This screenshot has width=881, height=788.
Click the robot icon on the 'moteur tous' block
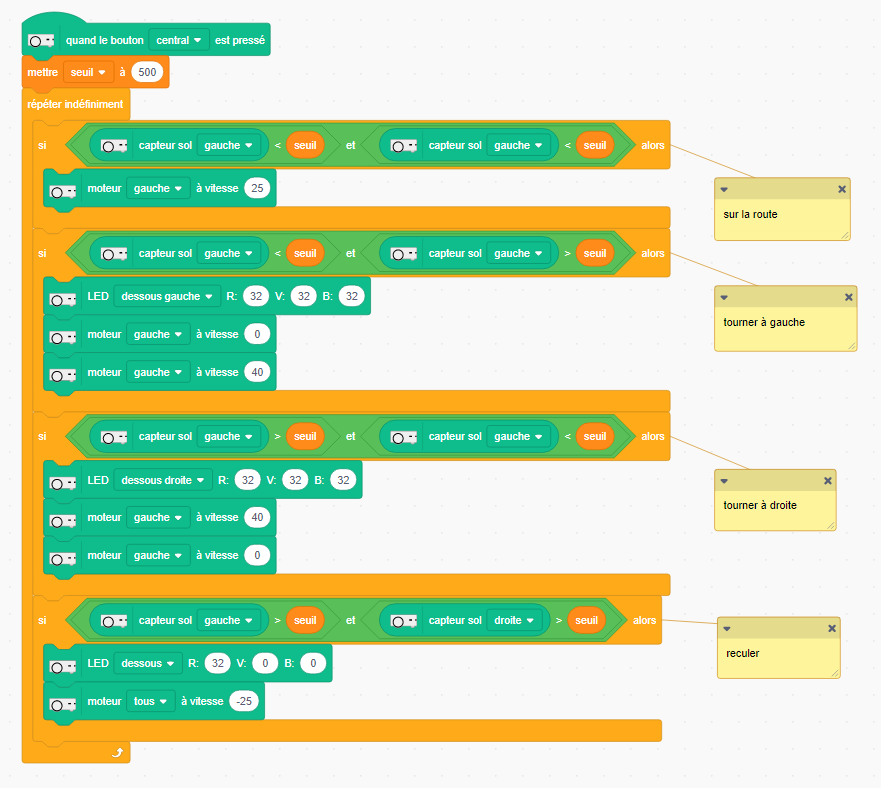coord(62,703)
